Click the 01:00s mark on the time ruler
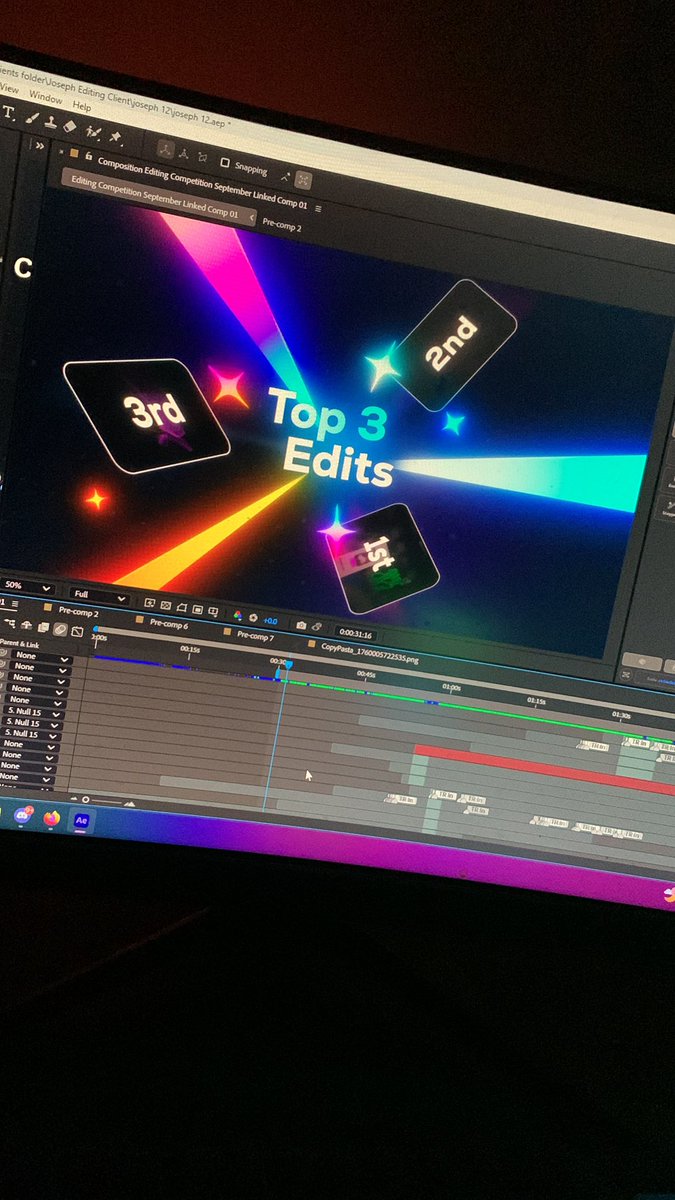675x1200 pixels. (x=451, y=688)
